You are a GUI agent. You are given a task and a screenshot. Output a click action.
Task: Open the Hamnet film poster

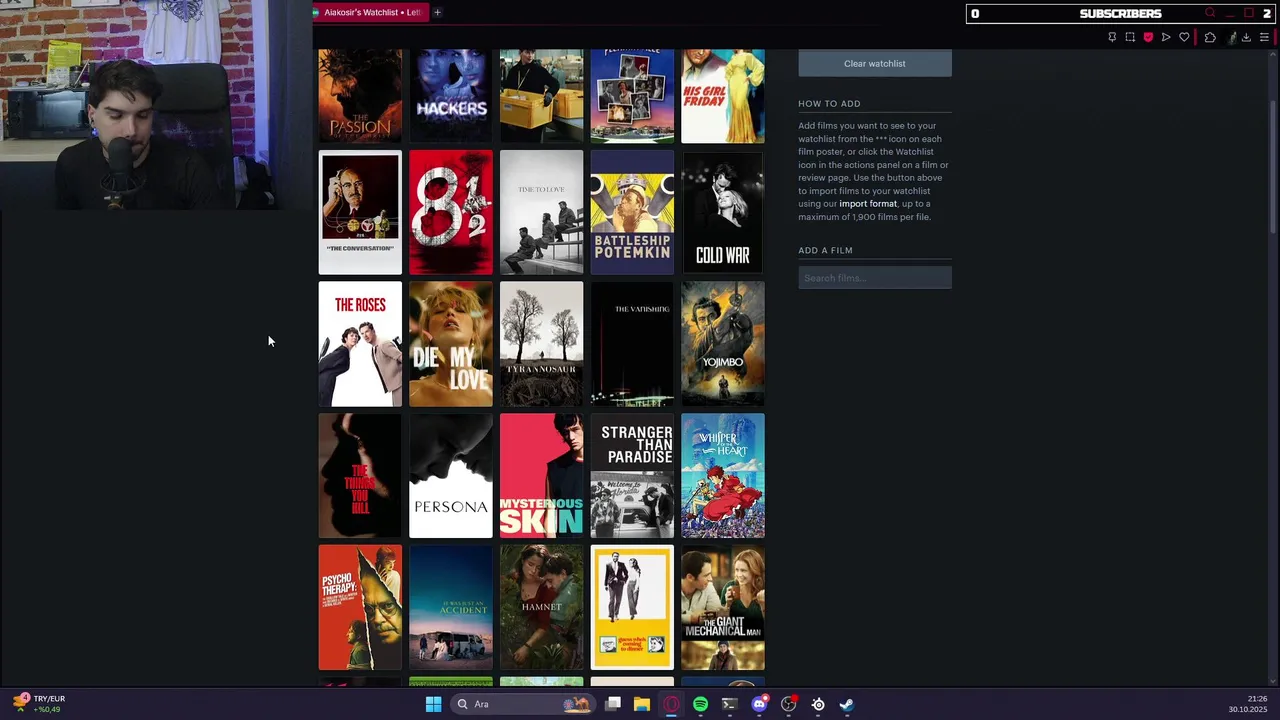point(542,607)
